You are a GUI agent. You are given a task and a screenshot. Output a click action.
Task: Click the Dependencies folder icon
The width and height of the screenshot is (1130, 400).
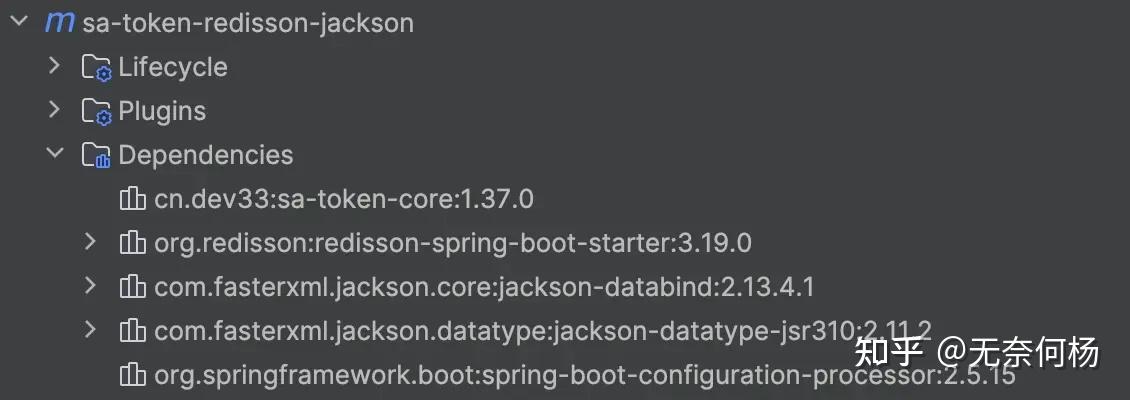96,156
